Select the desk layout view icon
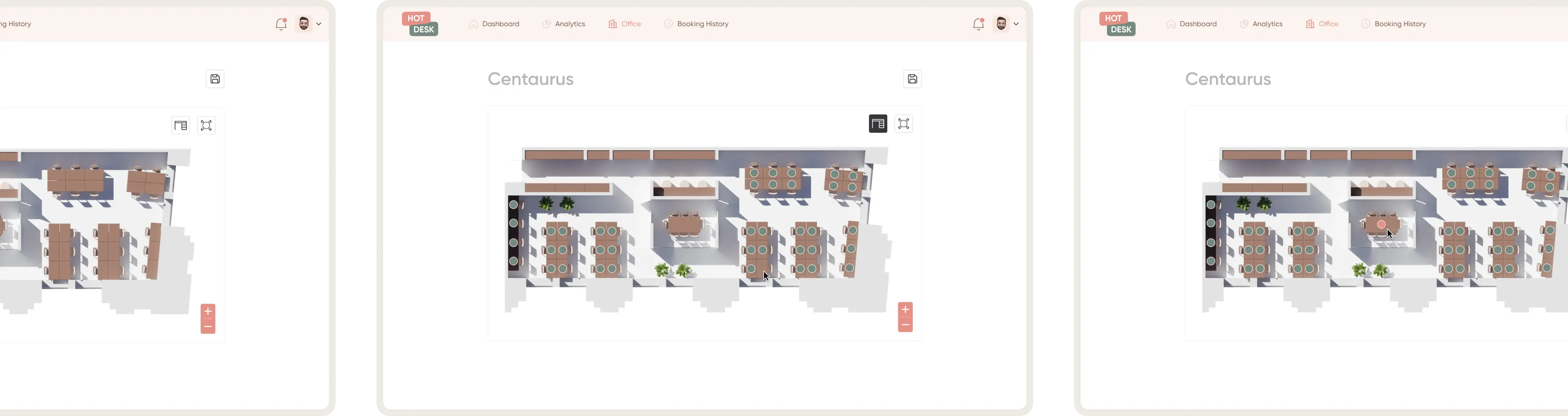The height and width of the screenshot is (416, 1568). point(878,124)
